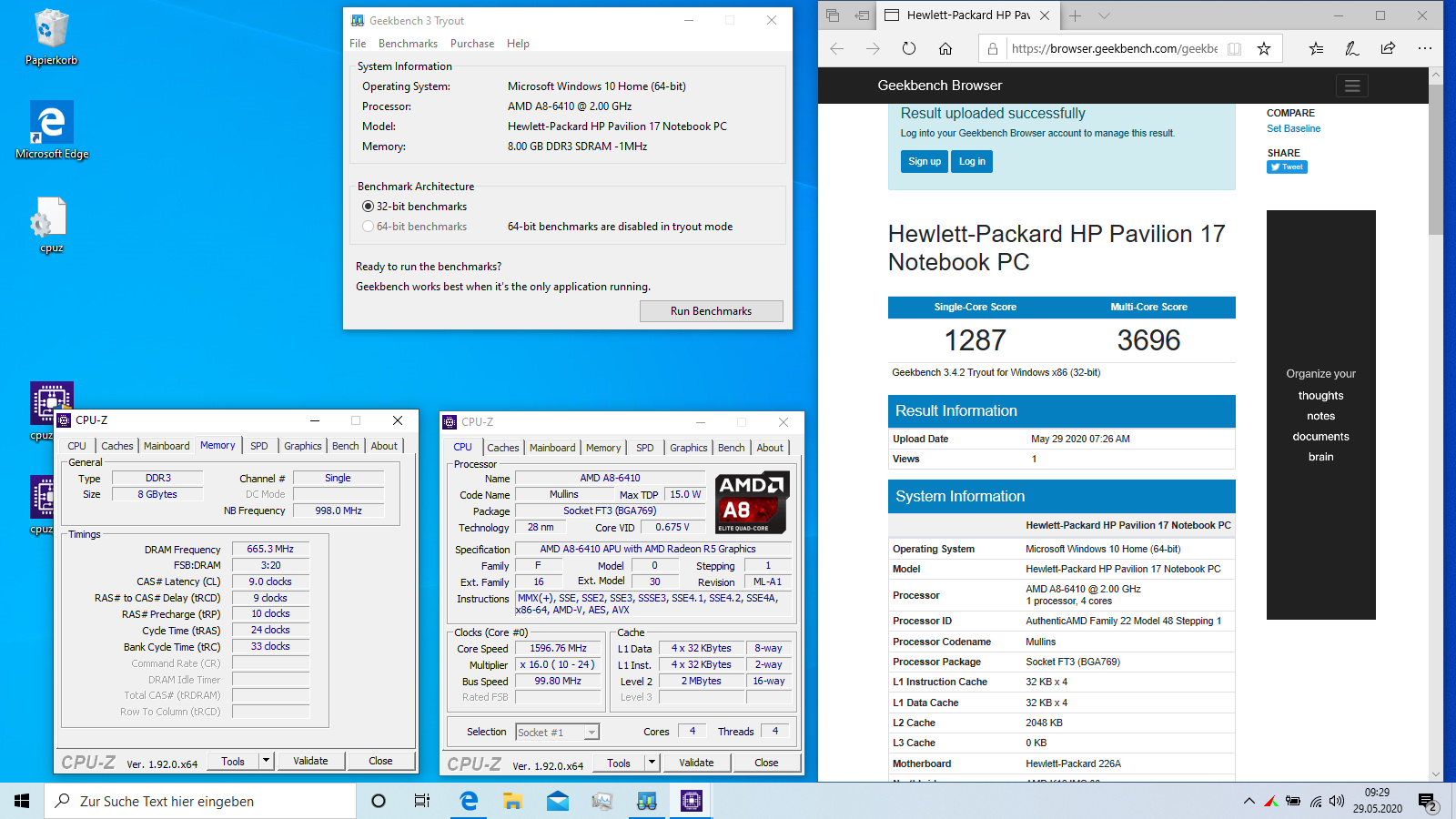Click the organize your thoughts ad banner
Image resolution: width=1456 pixels, height=819 pixels.
[x=1320, y=415]
